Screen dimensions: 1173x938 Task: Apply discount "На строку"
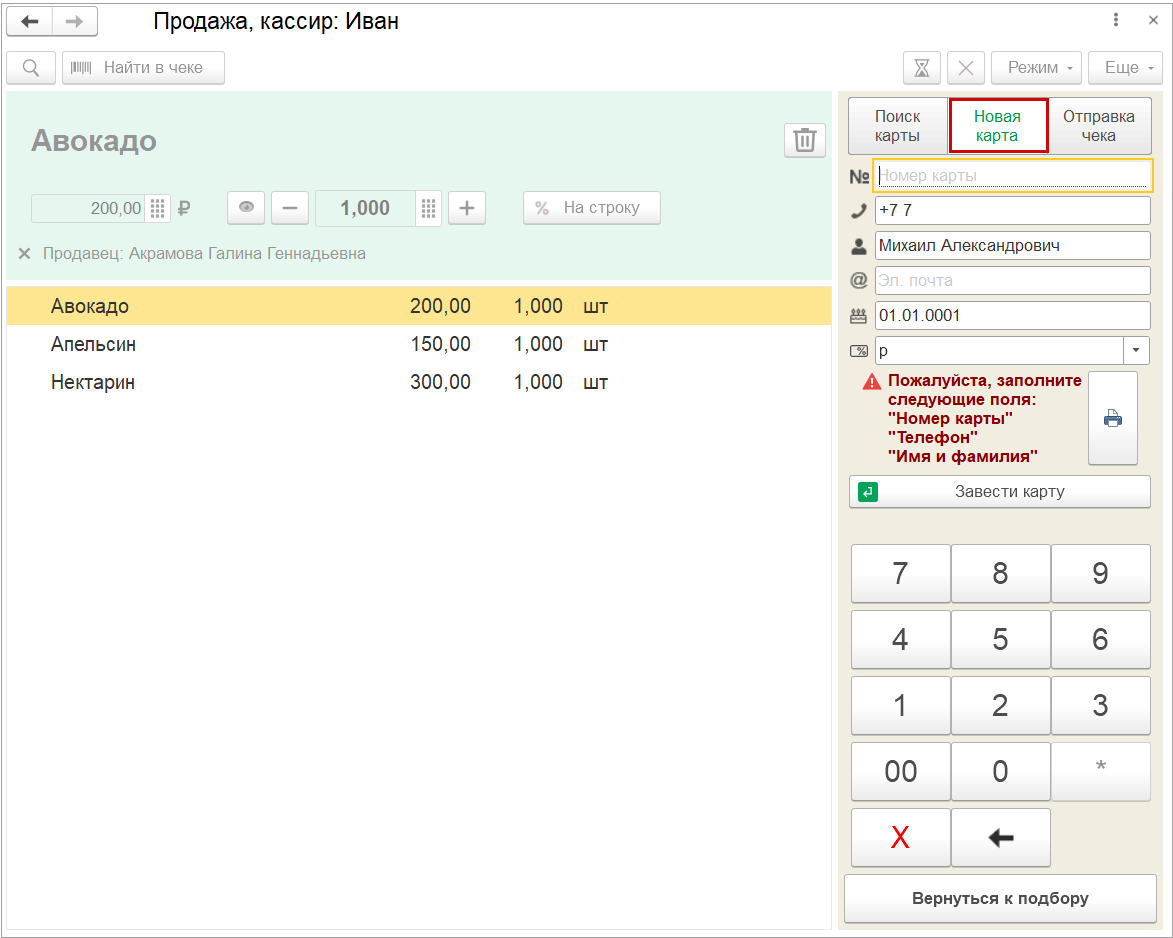592,207
